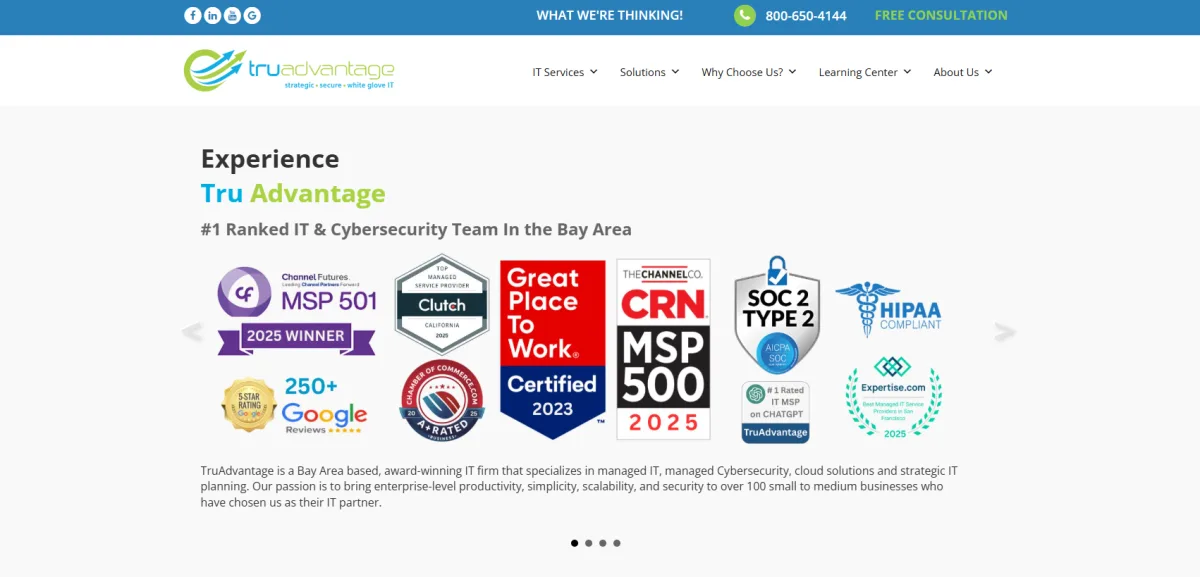The width and height of the screenshot is (1200, 577).
Task: Click the Experience heading text
Action: pyautogui.click(x=270, y=159)
